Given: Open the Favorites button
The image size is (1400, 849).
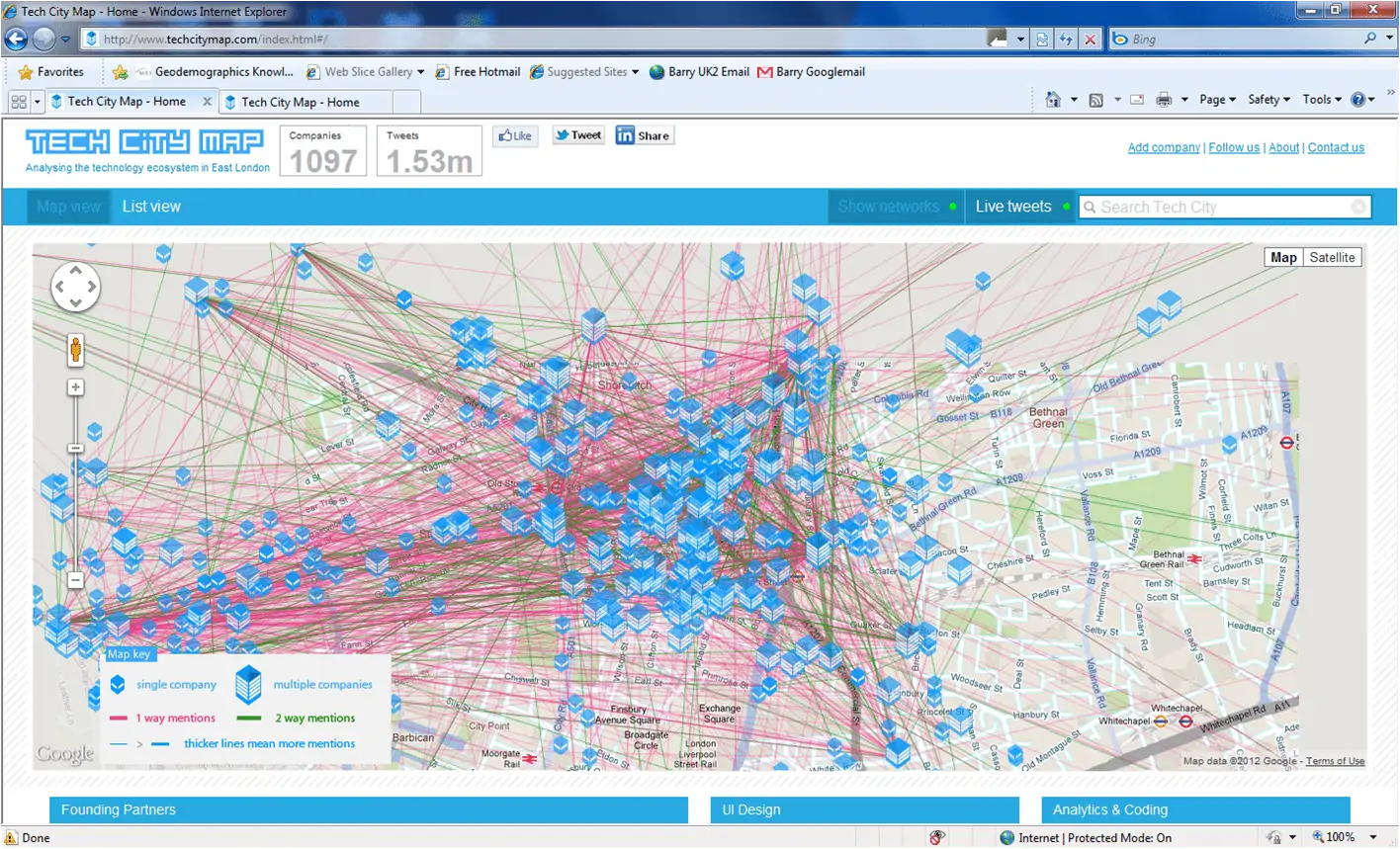Looking at the screenshot, I should [50, 72].
